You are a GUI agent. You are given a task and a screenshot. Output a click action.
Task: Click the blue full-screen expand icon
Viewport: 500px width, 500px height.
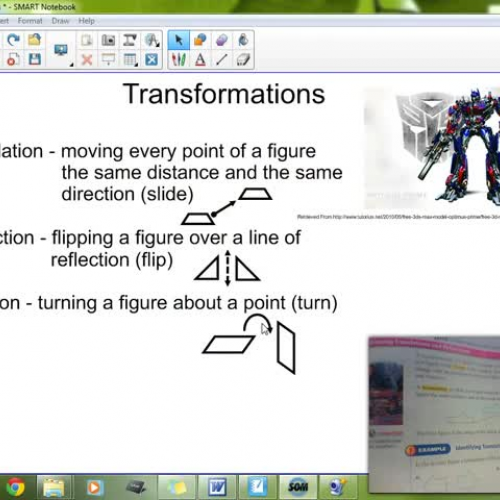click(x=151, y=60)
